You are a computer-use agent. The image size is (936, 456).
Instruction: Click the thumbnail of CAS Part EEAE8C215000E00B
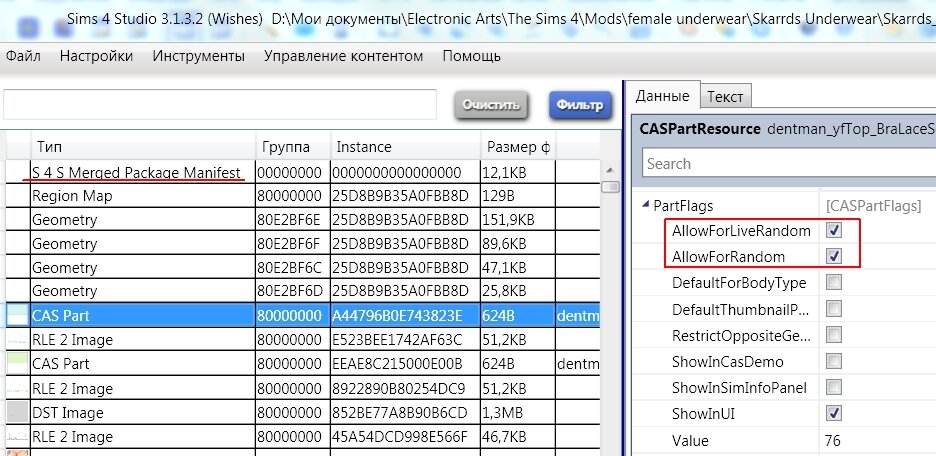(x=18, y=363)
